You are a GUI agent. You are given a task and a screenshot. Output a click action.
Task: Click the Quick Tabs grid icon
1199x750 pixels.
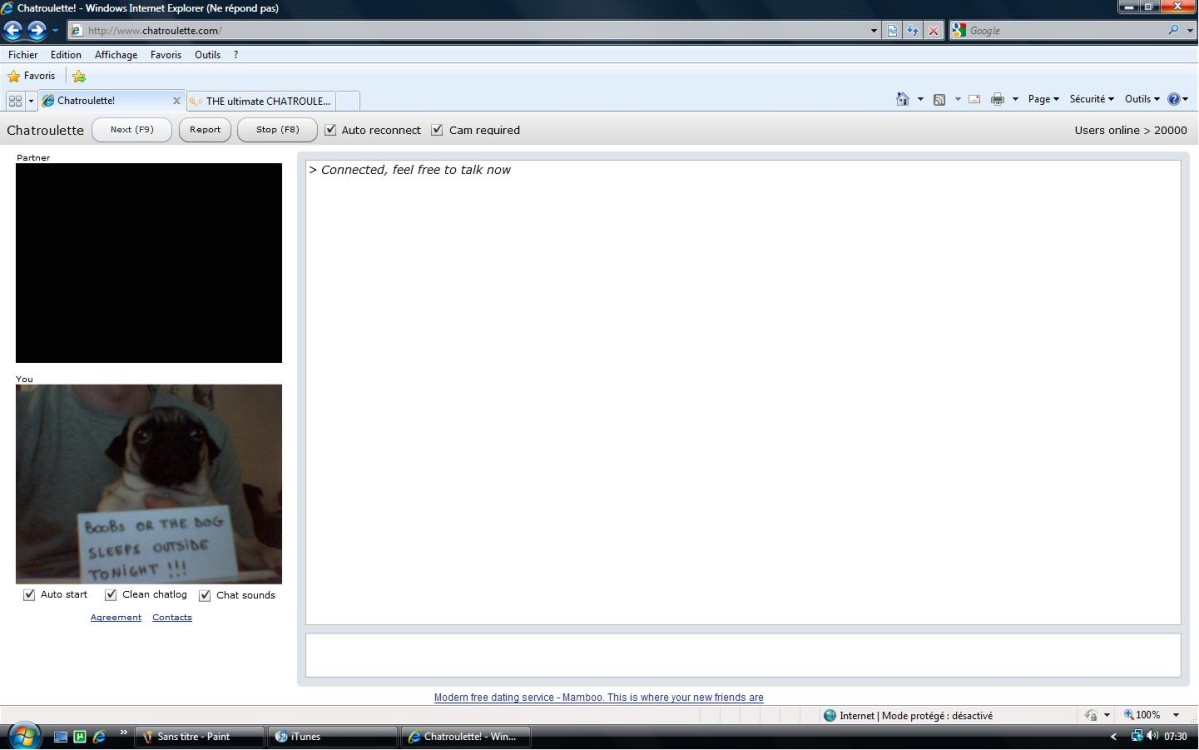click(x=15, y=101)
